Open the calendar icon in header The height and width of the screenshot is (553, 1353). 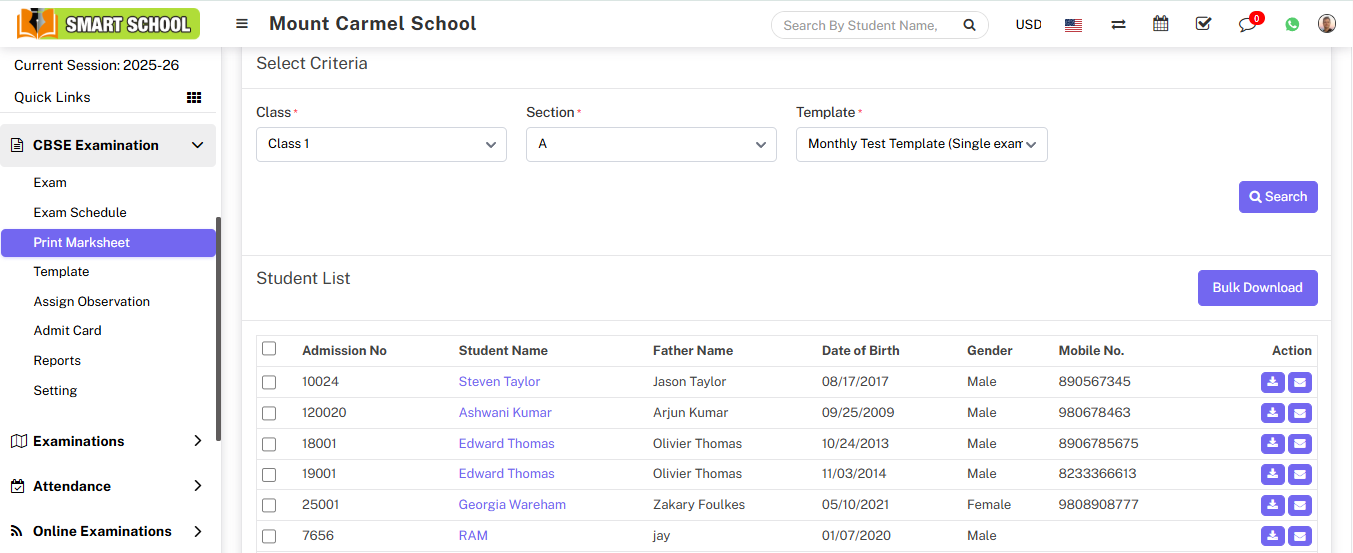[1160, 24]
